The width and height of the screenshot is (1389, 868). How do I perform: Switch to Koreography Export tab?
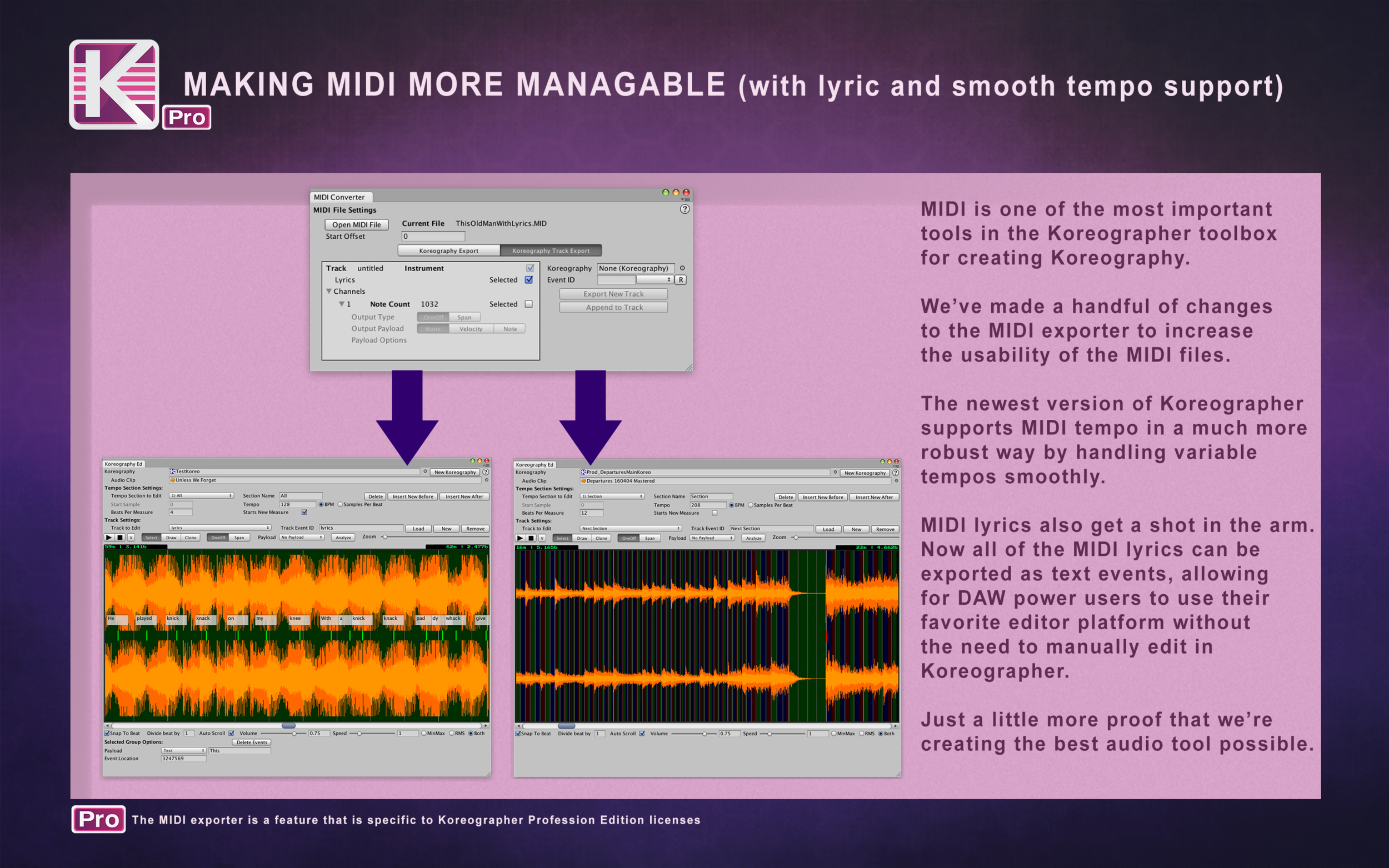pyautogui.click(x=448, y=250)
